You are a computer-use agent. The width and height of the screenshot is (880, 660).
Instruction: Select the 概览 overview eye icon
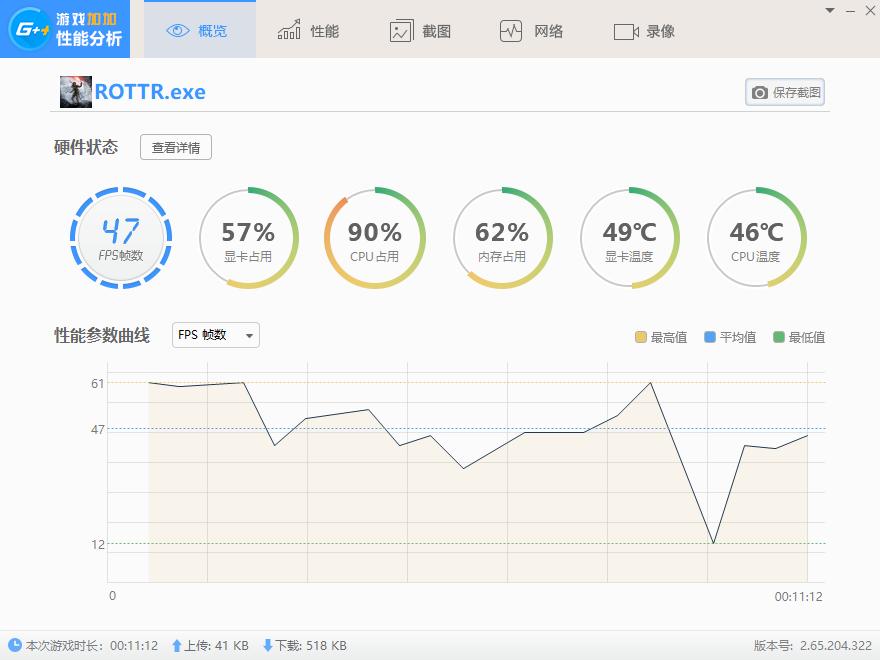(176, 30)
